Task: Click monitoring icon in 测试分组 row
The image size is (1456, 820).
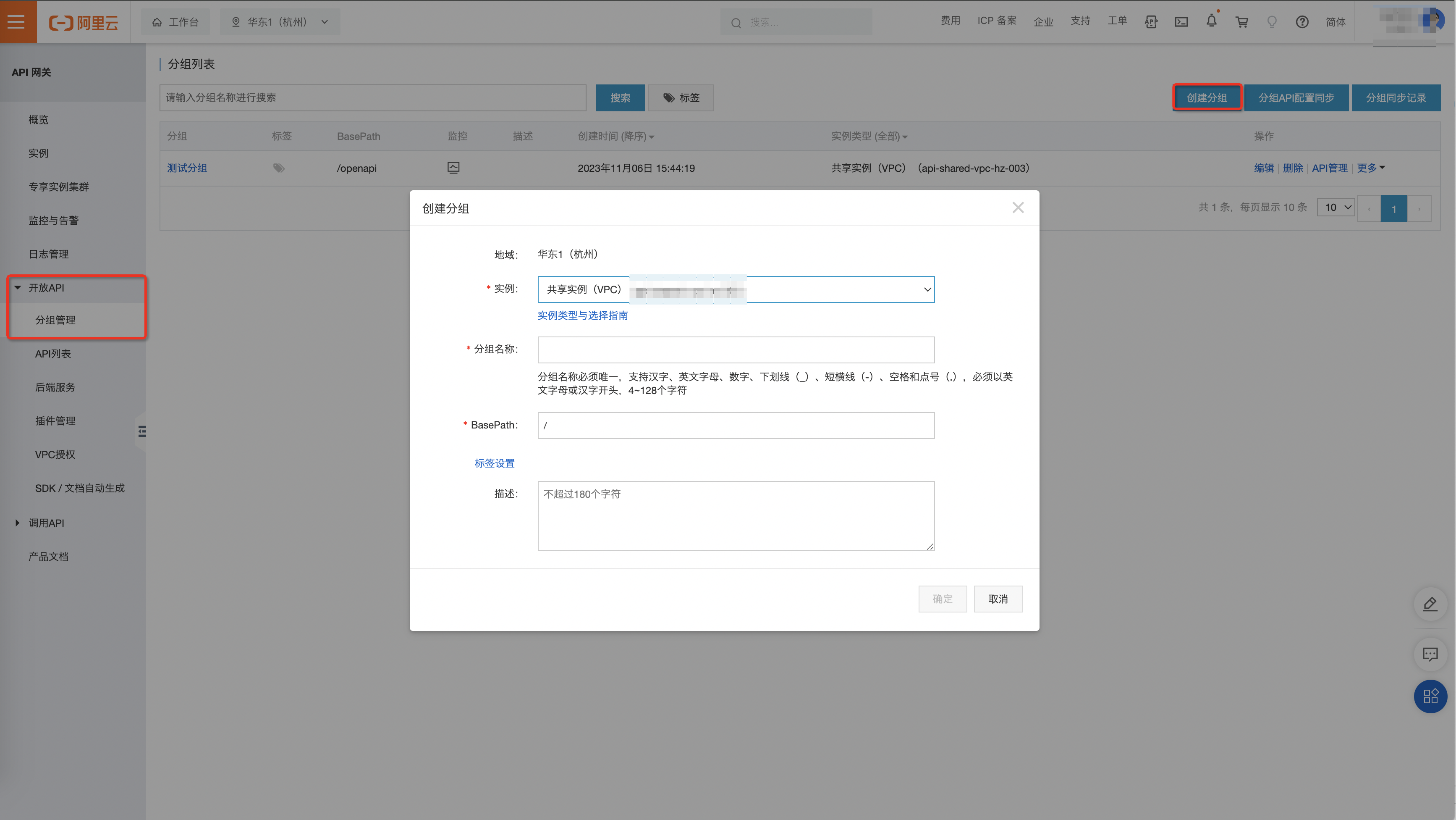Action: 453,167
